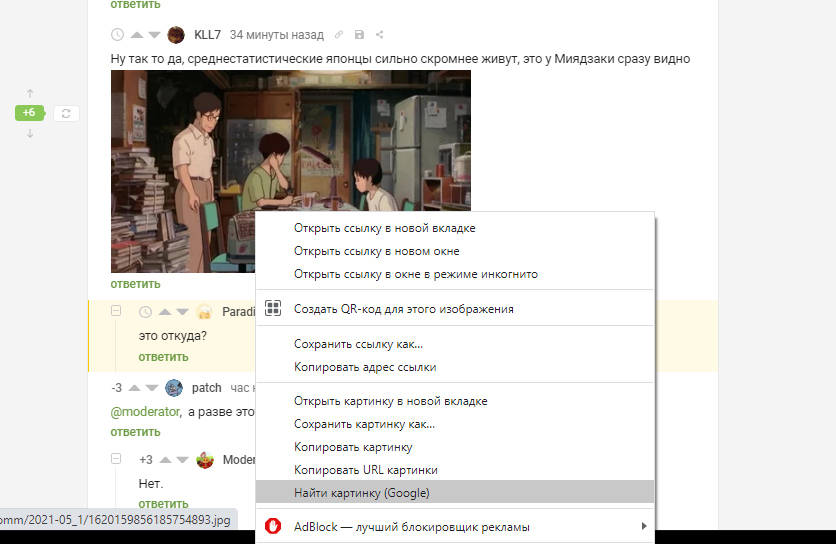Screen dimensions: 836x544
Task: Downvote the patch comment
Action: (152, 388)
